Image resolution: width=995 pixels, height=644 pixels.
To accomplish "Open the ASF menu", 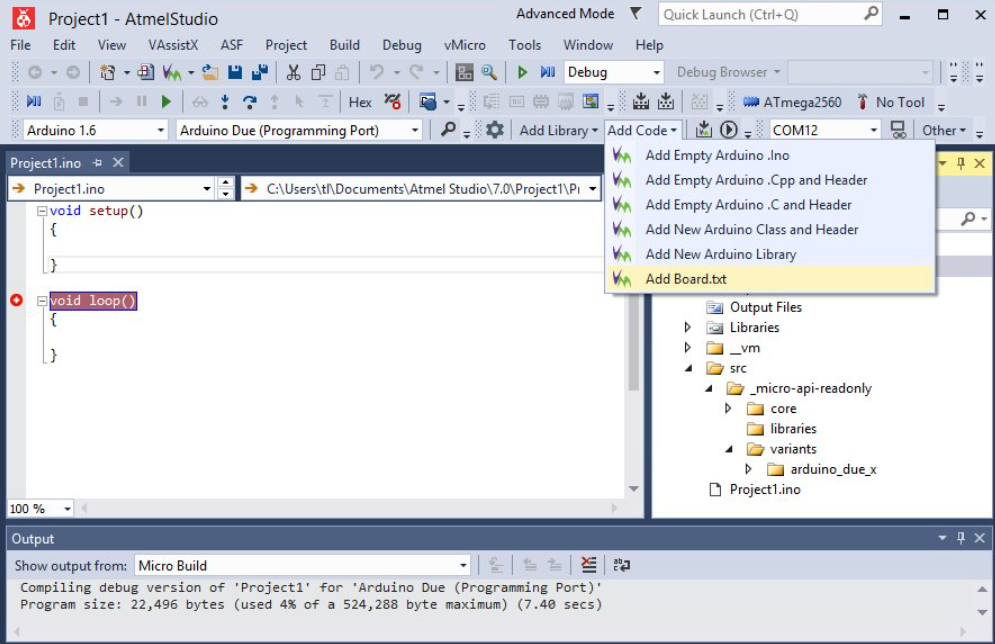I will 232,45.
